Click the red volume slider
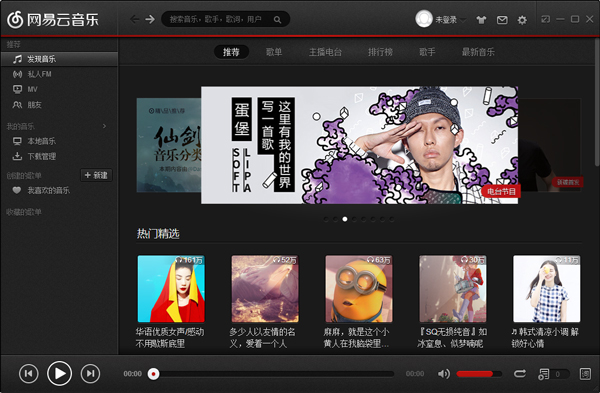The image size is (600, 393). (479, 374)
